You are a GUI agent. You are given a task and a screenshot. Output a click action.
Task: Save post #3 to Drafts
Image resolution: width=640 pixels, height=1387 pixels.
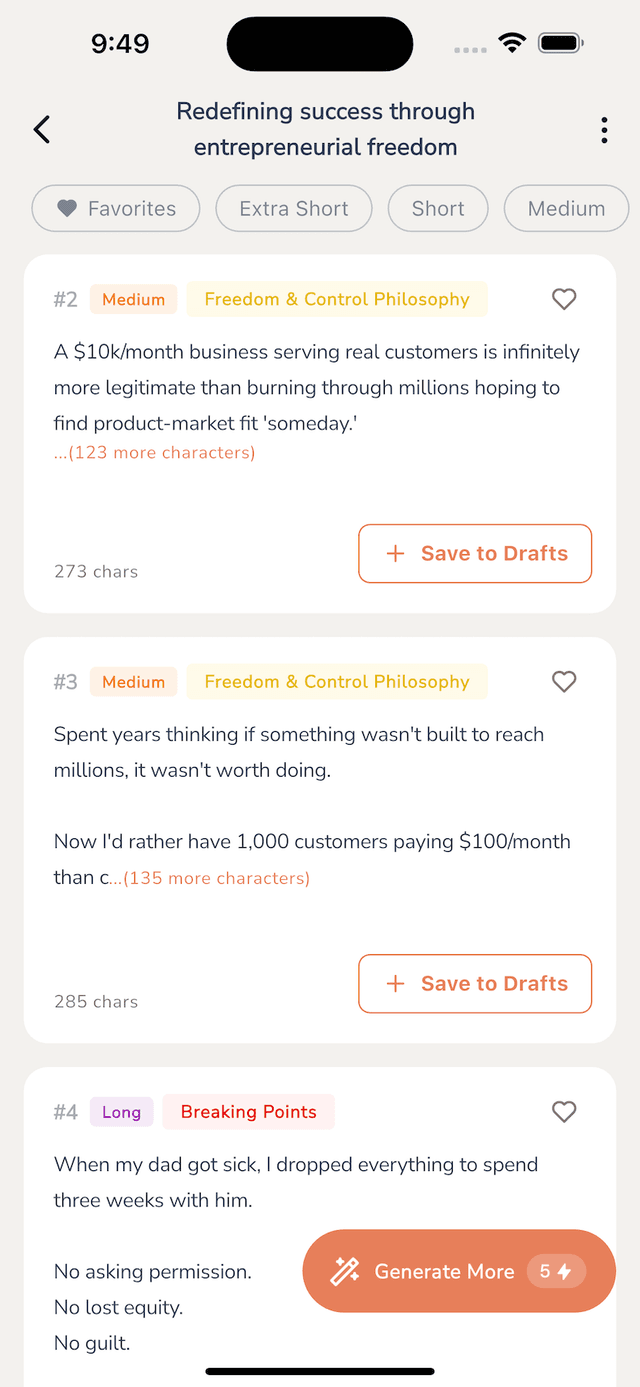475,984
